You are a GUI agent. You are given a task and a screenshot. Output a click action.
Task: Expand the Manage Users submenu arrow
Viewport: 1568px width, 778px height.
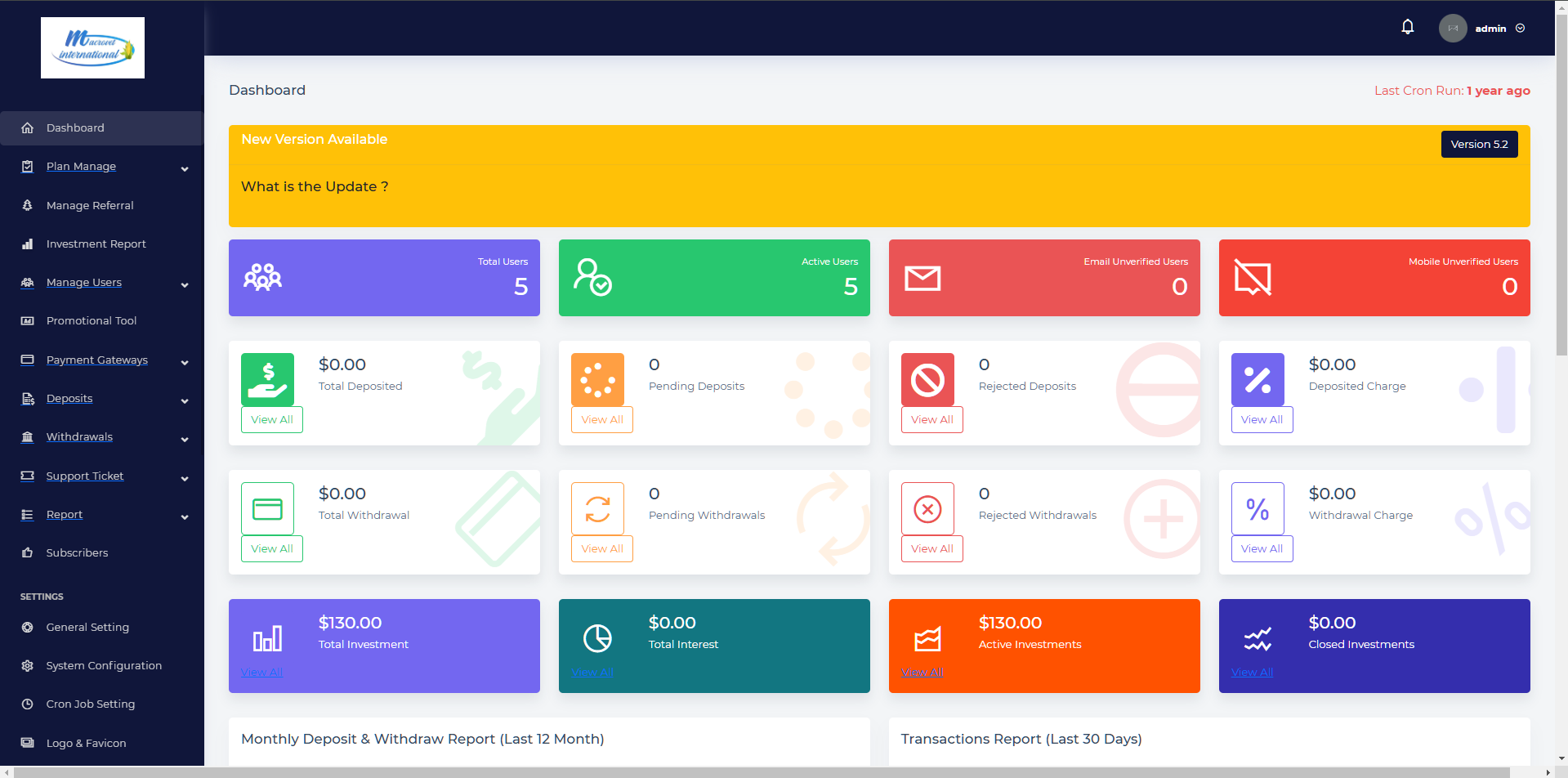point(185,285)
